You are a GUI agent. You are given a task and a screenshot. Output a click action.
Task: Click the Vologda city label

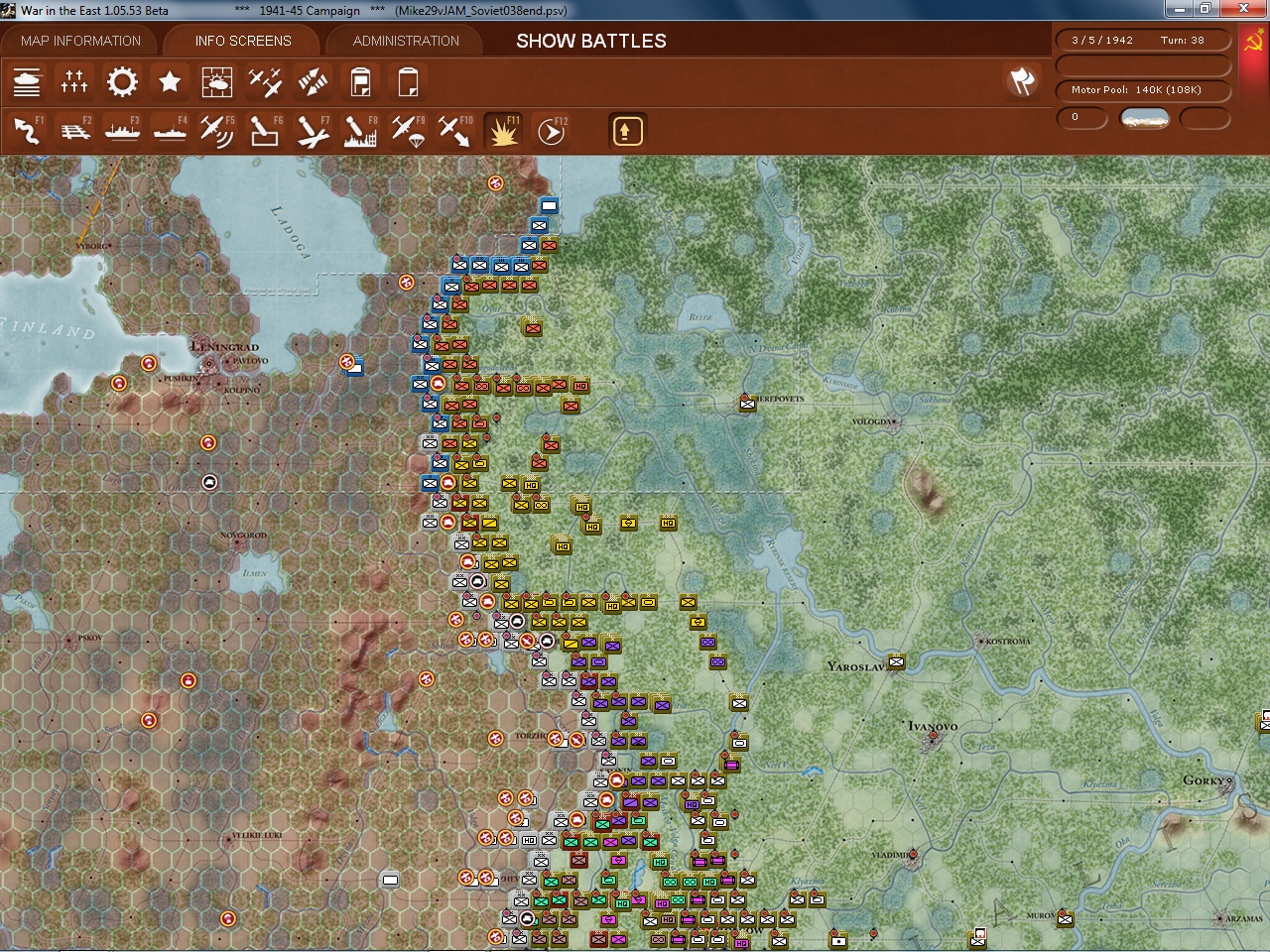pos(871,421)
